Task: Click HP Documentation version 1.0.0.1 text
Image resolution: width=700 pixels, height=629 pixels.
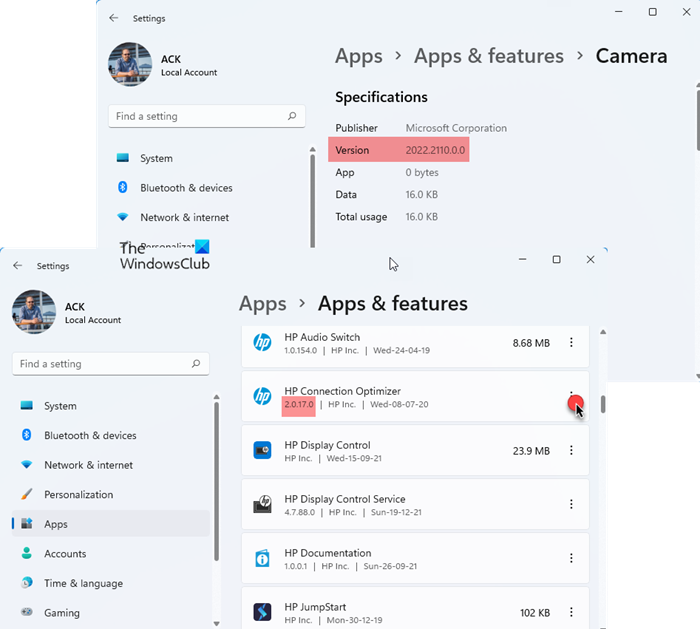Action: [x=296, y=566]
